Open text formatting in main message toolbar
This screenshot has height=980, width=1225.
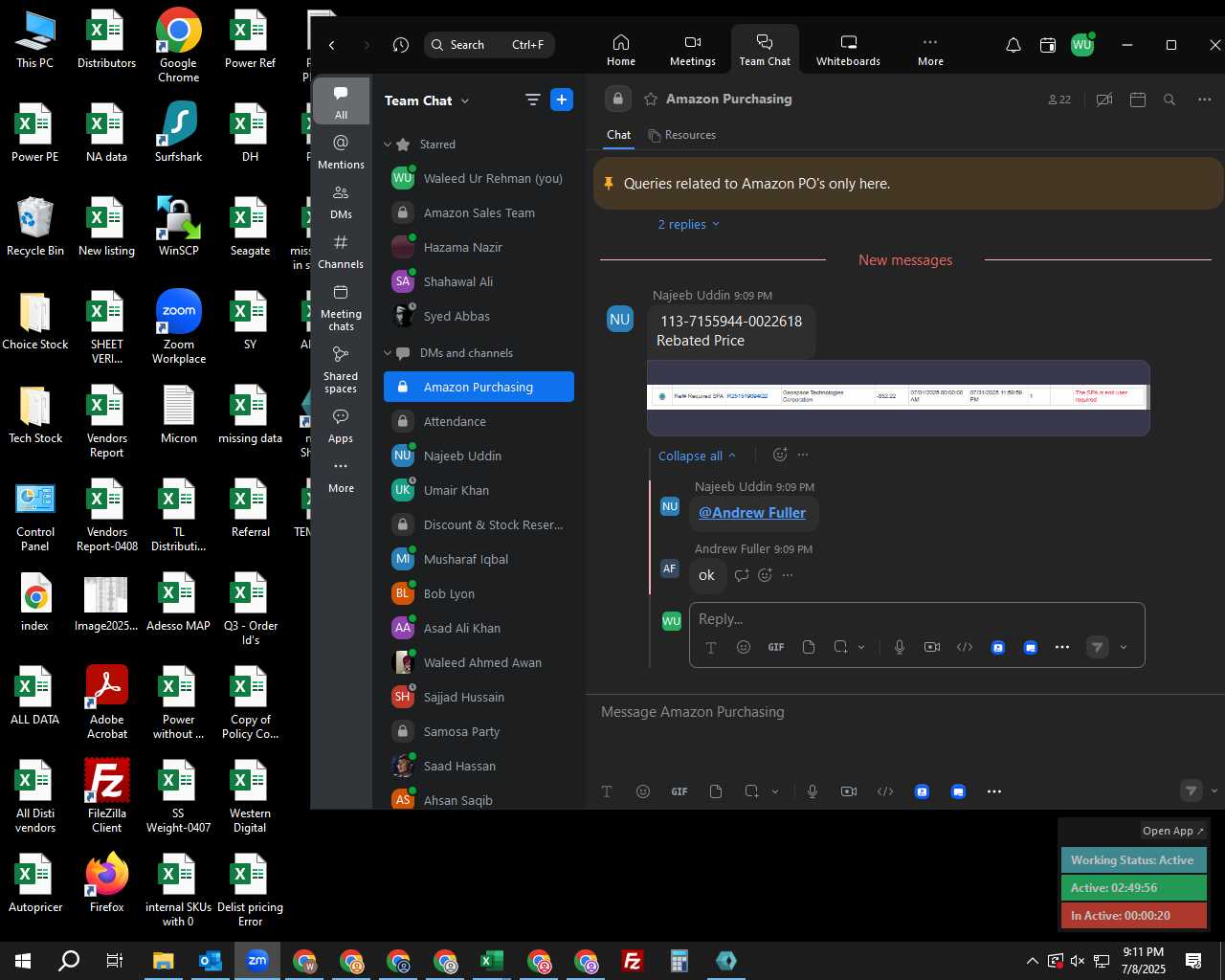607,791
